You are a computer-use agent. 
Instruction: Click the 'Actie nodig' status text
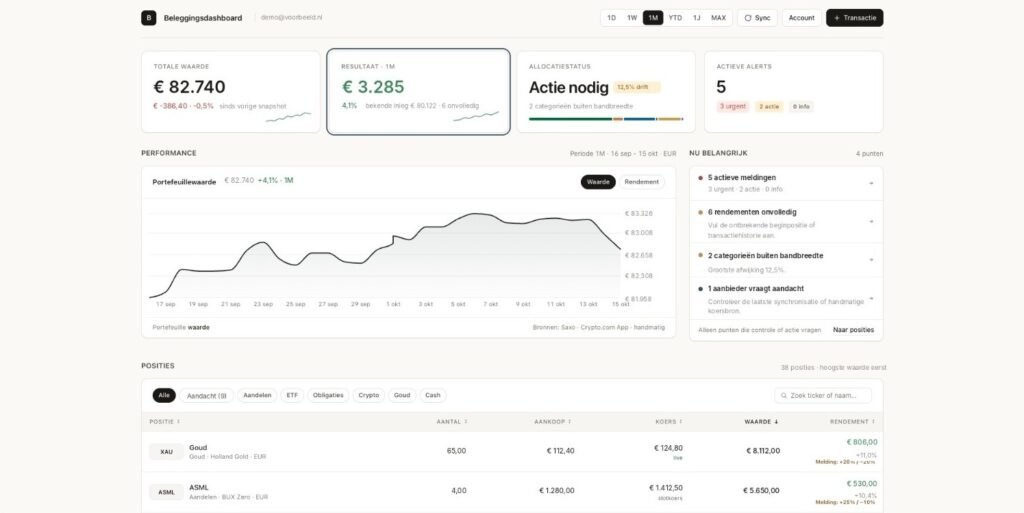tap(568, 87)
